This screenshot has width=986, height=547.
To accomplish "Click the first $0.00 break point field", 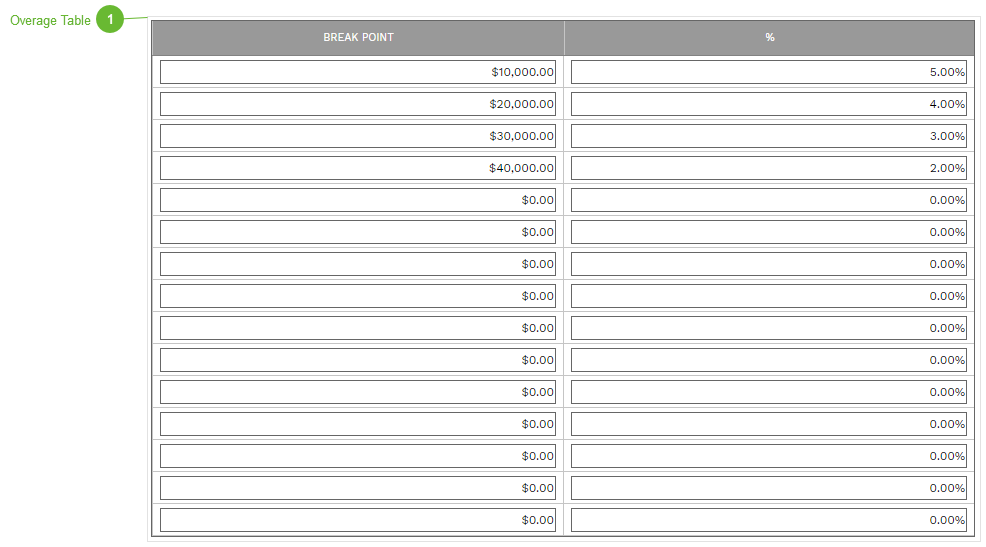I will [358, 200].
